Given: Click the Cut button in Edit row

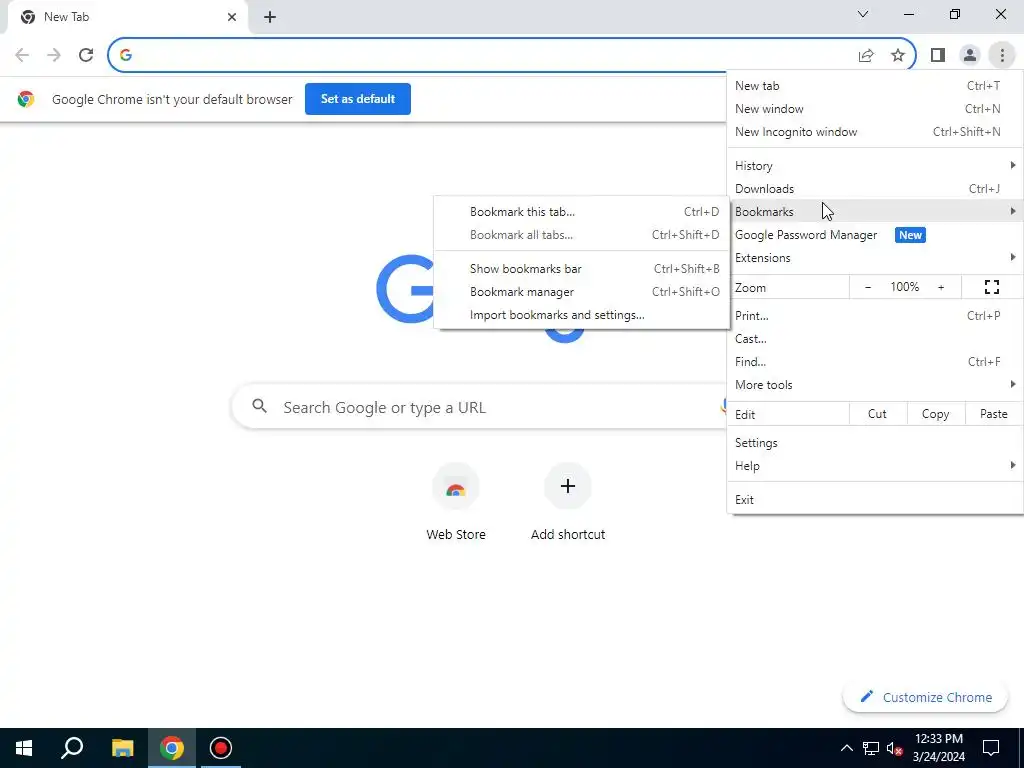Looking at the screenshot, I should pos(877,414).
